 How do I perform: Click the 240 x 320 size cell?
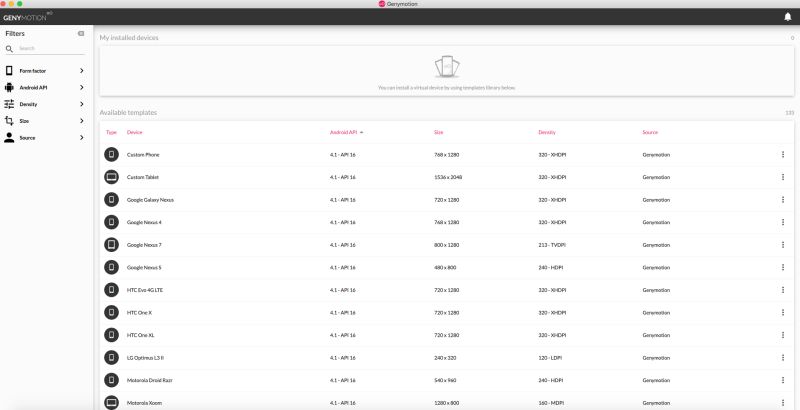(445, 357)
